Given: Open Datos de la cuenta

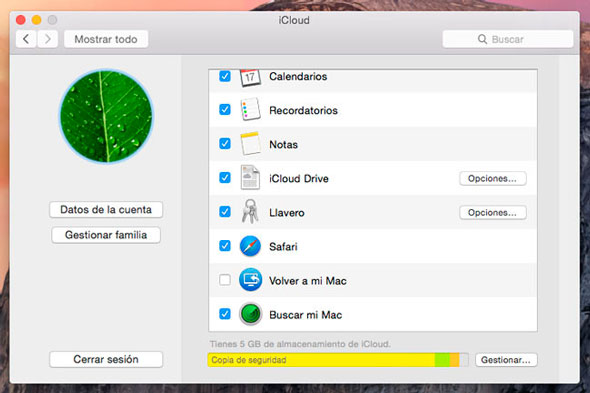Looking at the screenshot, I should (x=106, y=210).
